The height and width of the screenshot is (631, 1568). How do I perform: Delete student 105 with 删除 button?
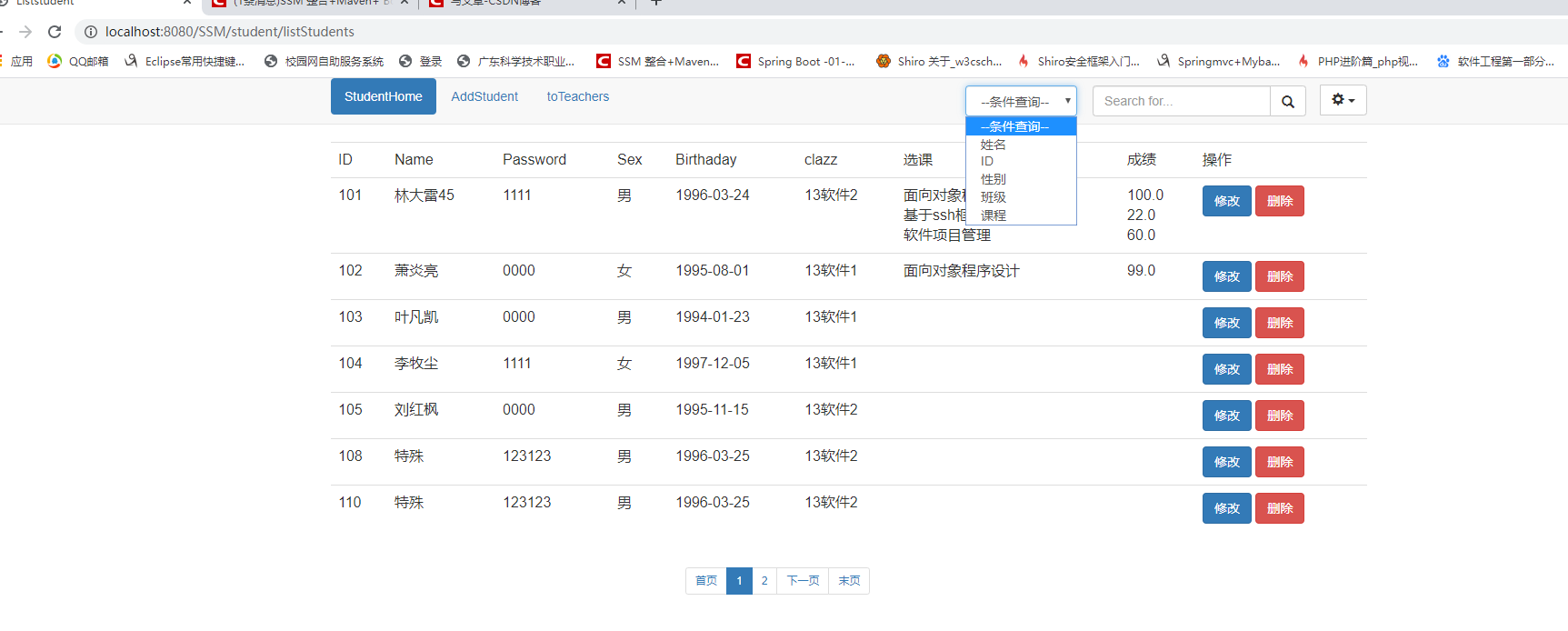1279,416
